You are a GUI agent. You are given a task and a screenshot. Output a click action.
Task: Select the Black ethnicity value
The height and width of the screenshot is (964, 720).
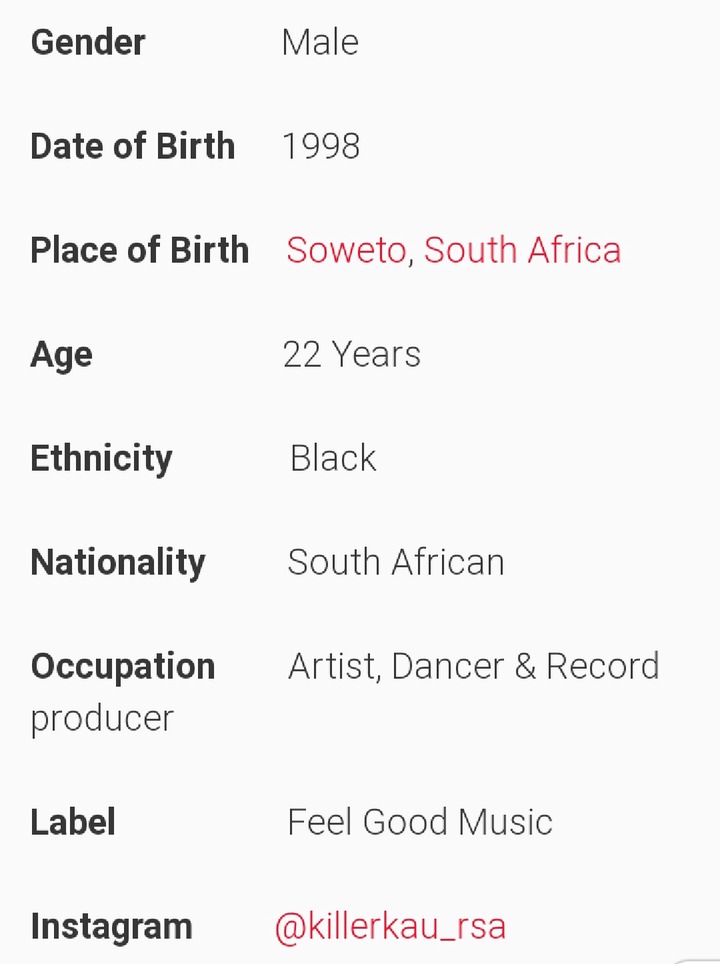[333, 458]
